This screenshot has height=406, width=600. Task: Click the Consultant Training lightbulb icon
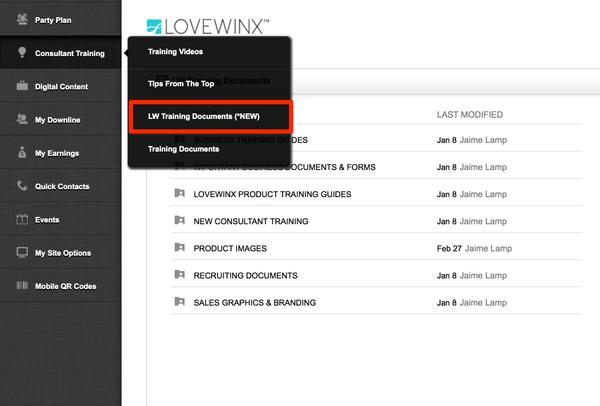point(22,52)
